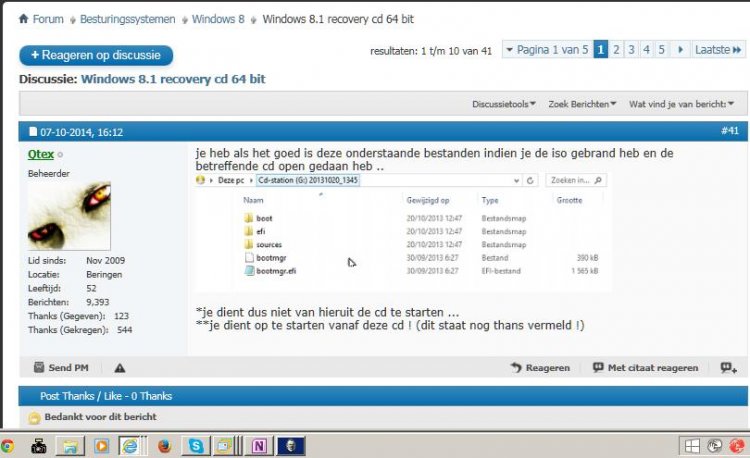Open post number #41 permalink
This screenshot has width=750, height=458.
pos(730,131)
